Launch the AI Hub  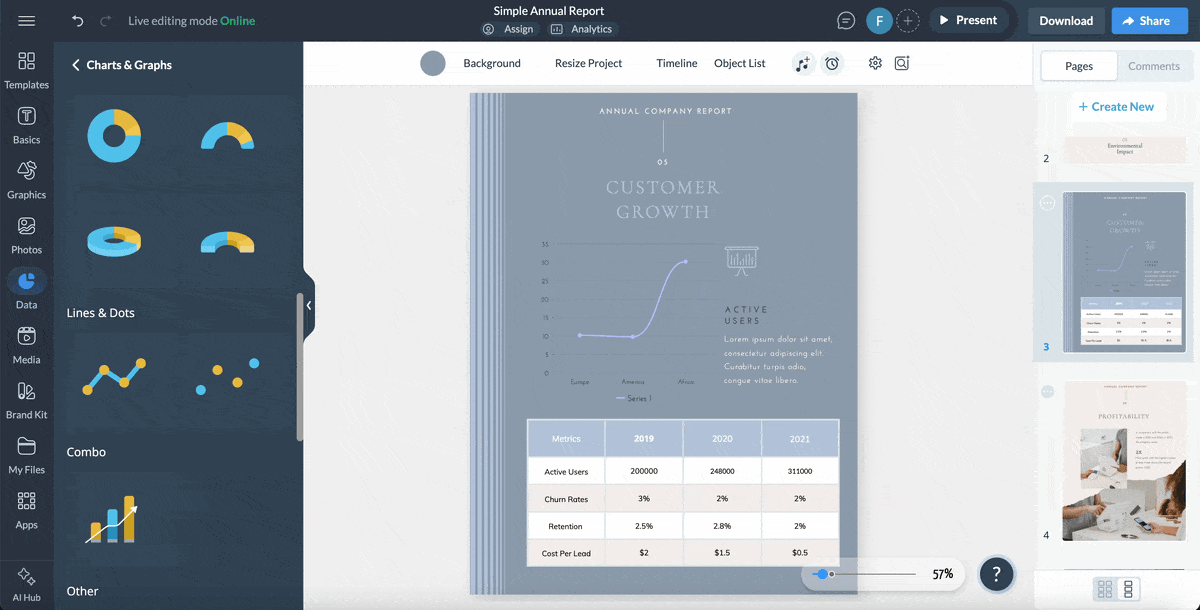pyautogui.click(x=26, y=580)
